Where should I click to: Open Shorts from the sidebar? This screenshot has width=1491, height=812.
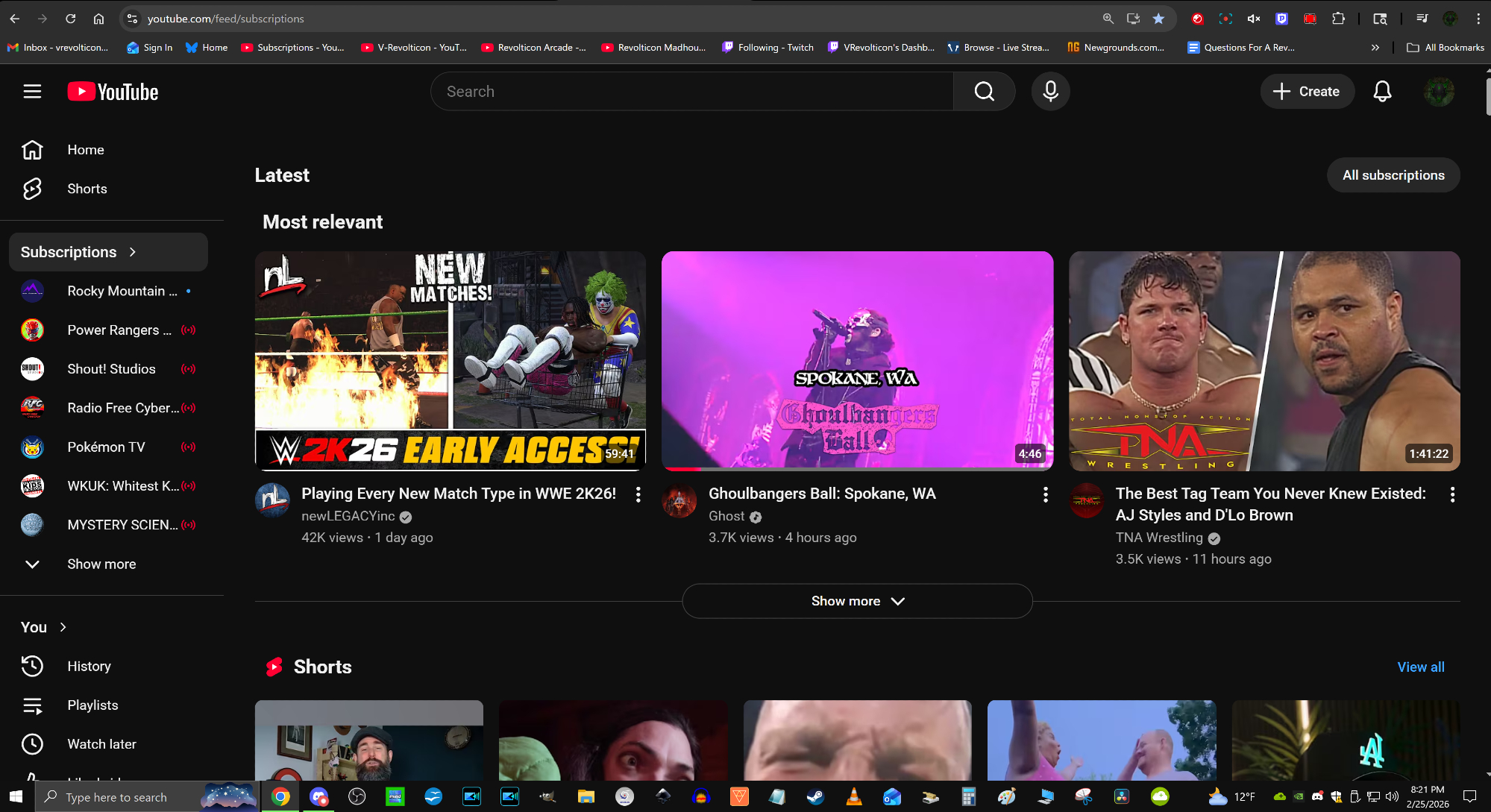pyautogui.click(x=87, y=189)
